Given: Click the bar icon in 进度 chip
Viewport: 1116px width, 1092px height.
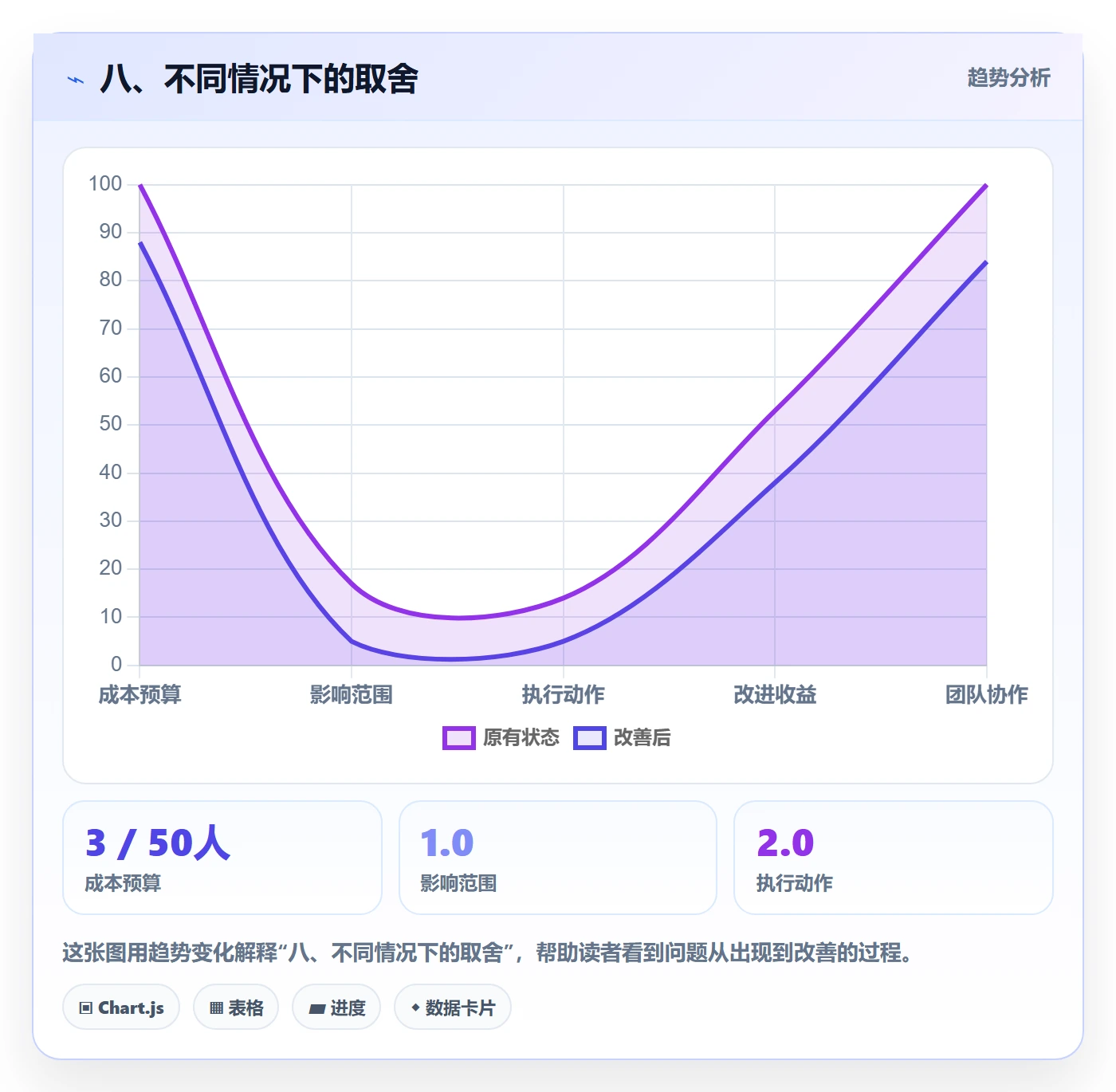Looking at the screenshot, I should (316, 1009).
